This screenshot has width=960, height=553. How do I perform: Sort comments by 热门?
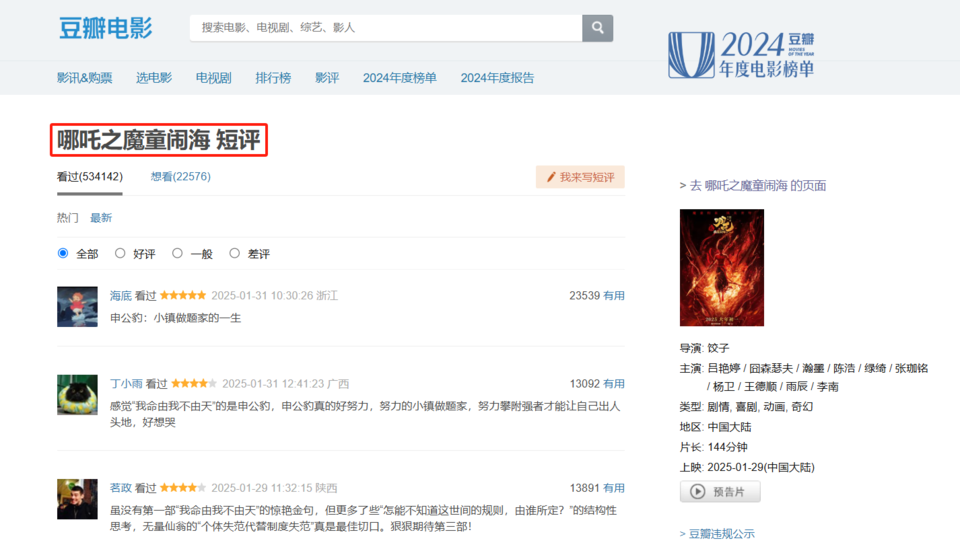click(x=67, y=218)
